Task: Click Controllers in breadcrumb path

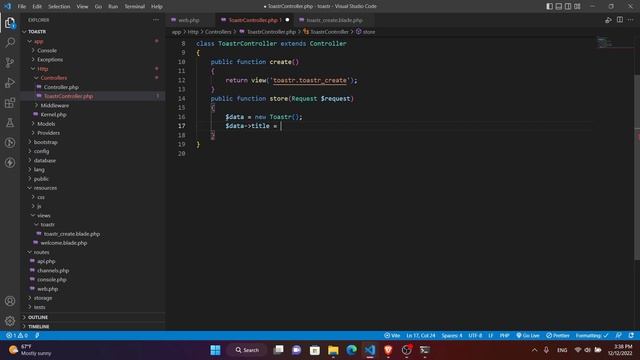Action: [x=218, y=31]
